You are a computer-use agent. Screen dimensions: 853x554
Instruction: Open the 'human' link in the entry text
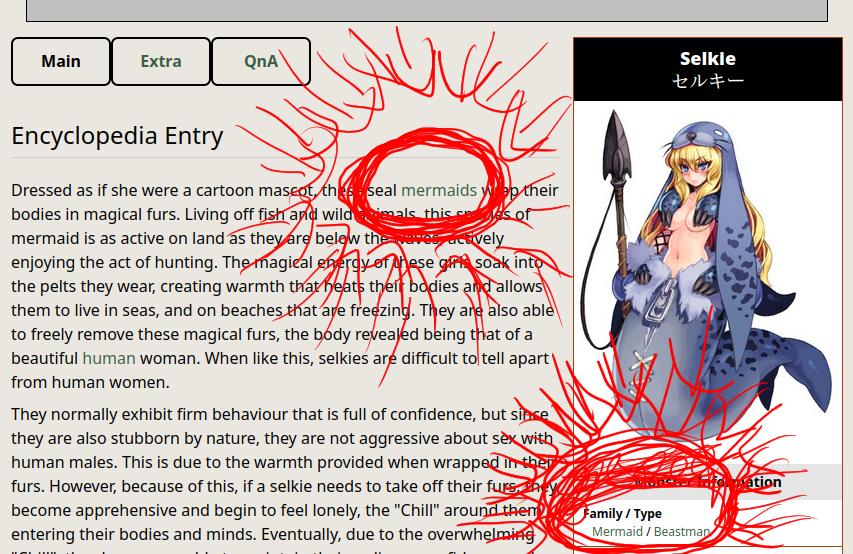(109, 358)
